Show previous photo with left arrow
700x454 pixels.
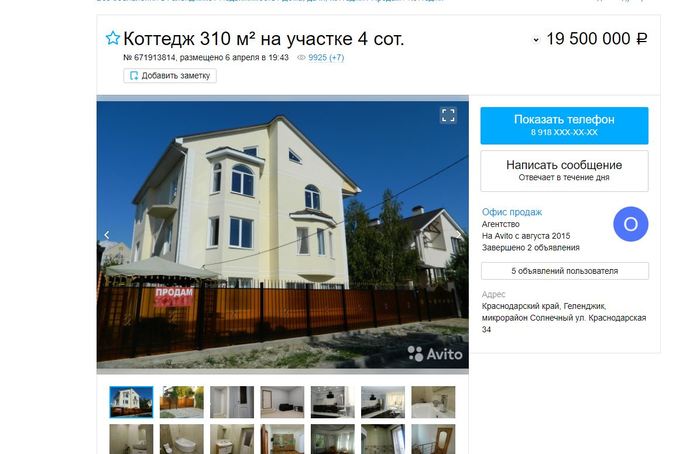[x=107, y=235]
